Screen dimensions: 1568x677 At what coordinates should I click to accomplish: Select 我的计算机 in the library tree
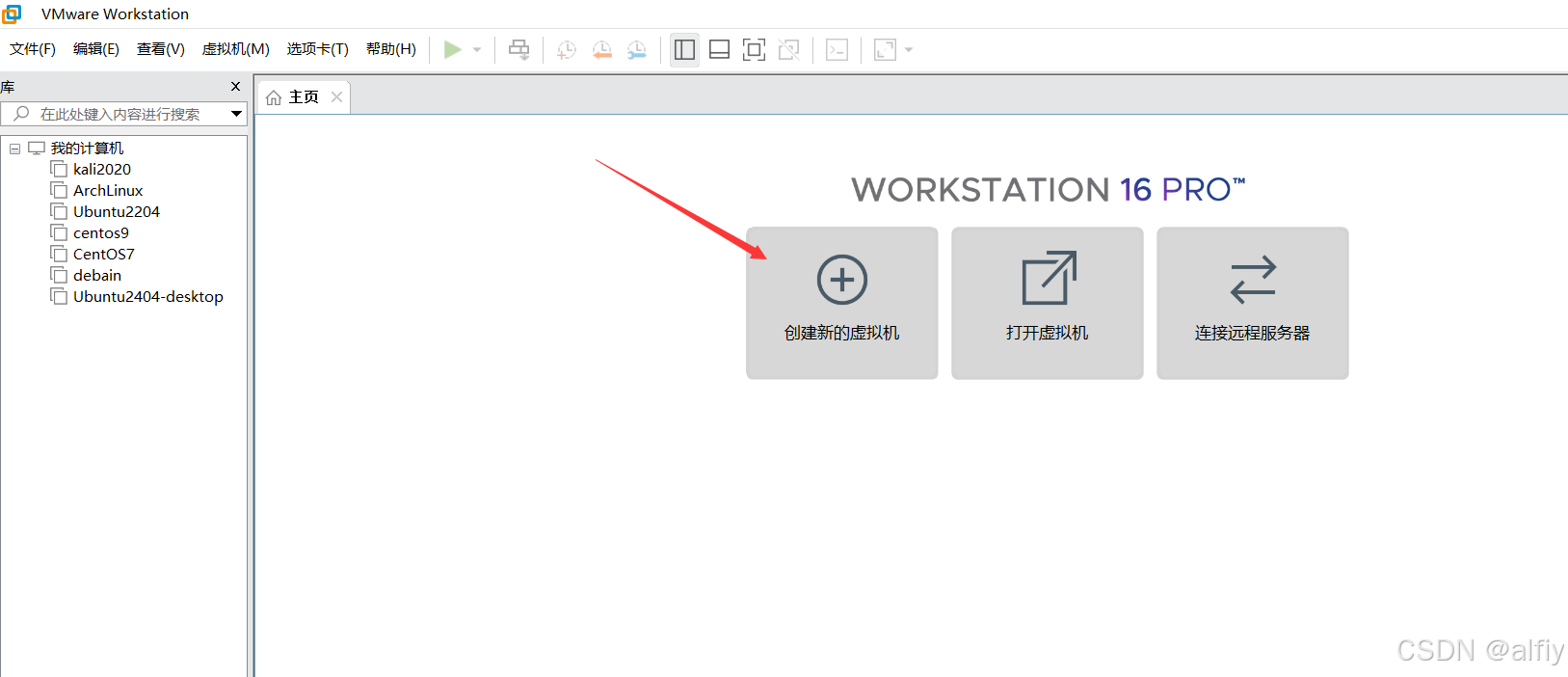tap(87, 149)
